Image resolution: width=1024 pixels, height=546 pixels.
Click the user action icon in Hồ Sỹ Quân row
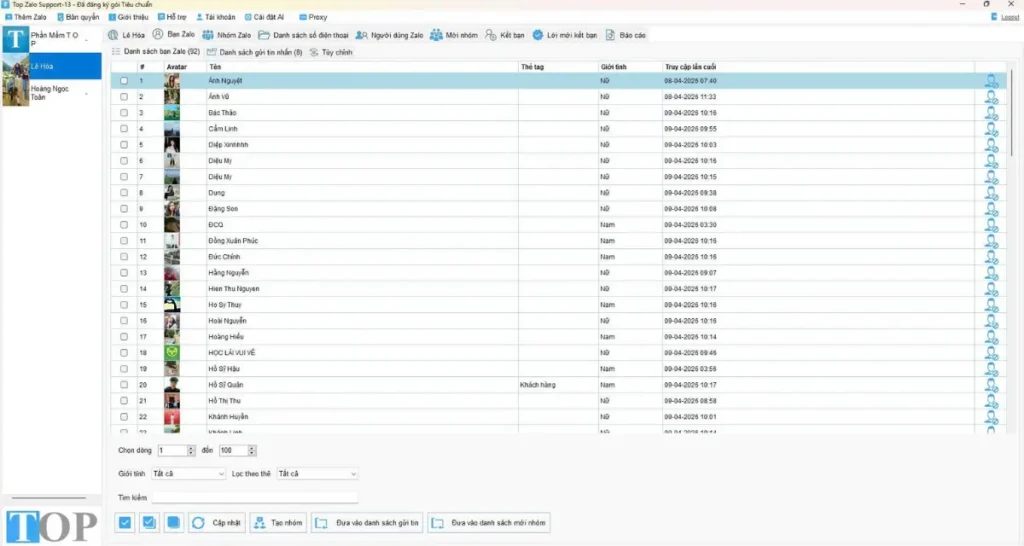pos(991,385)
